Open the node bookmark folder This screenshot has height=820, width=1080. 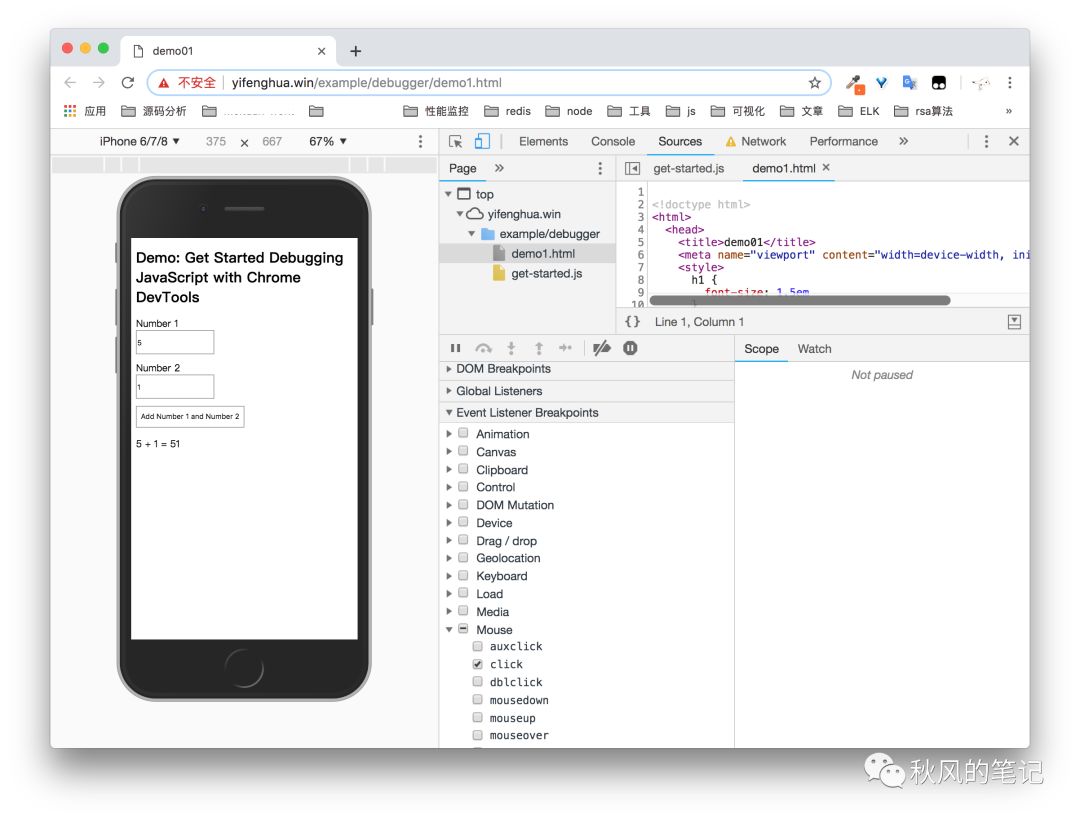[569, 111]
